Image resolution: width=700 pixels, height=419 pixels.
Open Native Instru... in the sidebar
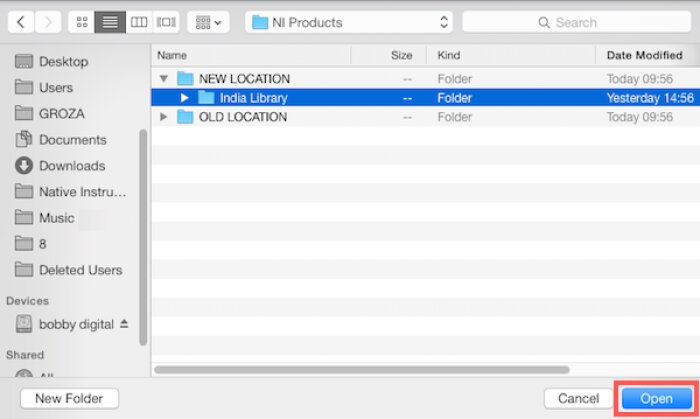(71, 191)
